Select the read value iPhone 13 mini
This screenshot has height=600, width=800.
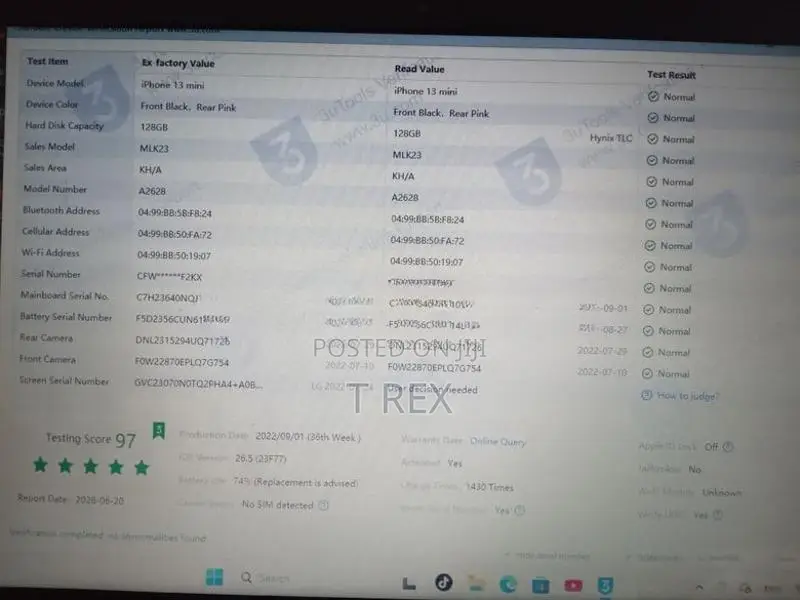tap(426, 91)
